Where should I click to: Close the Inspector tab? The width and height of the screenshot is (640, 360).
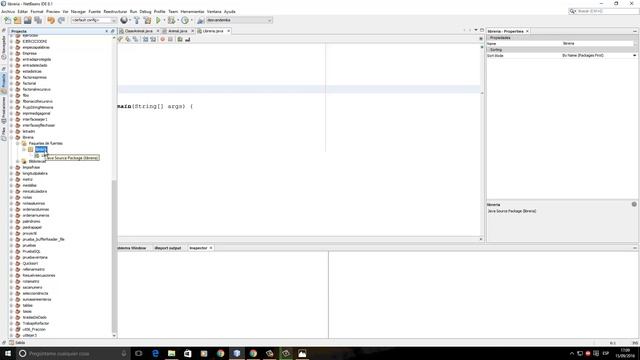(211, 248)
